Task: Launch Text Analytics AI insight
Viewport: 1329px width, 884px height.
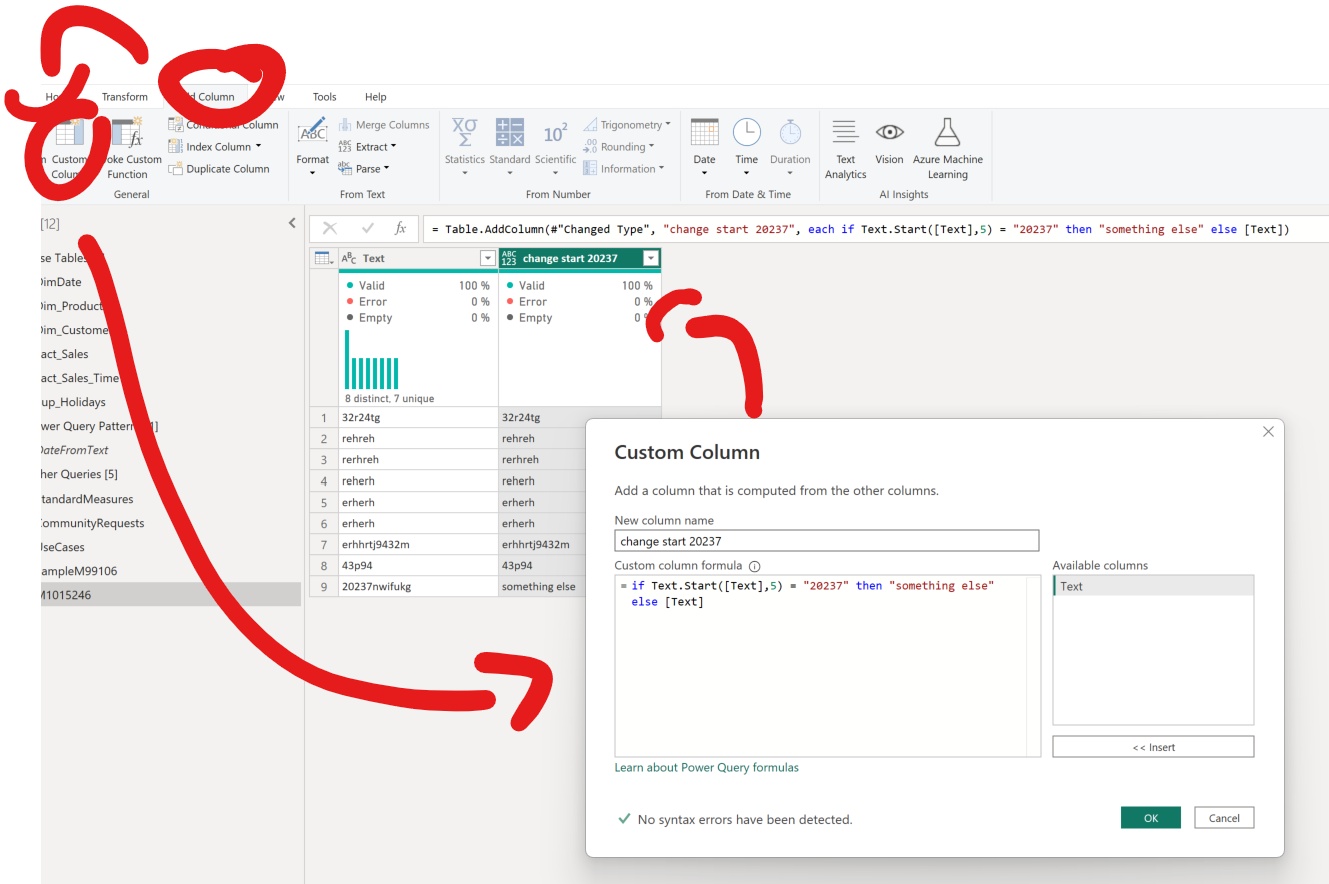Action: click(x=845, y=148)
